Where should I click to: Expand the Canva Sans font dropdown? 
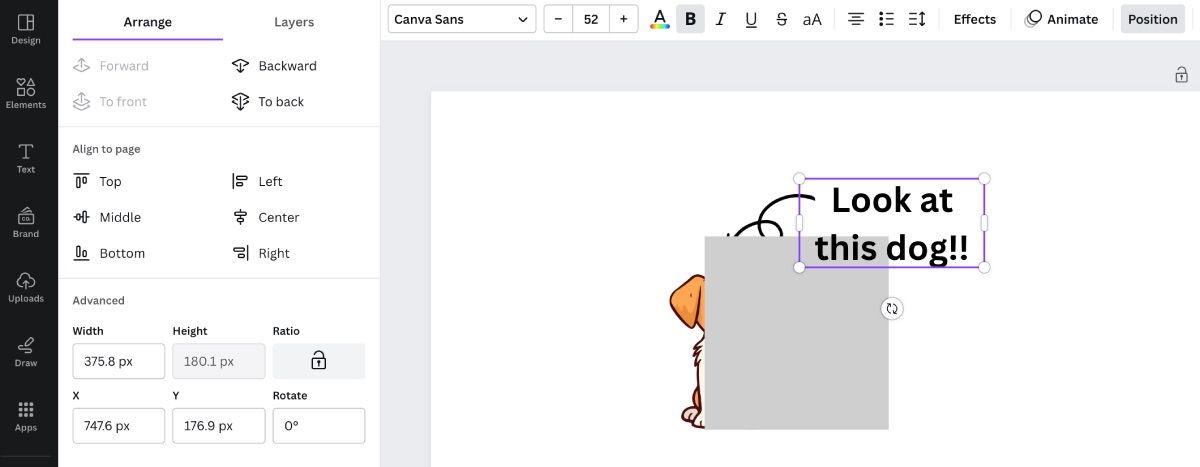click(x=461, y=19)
